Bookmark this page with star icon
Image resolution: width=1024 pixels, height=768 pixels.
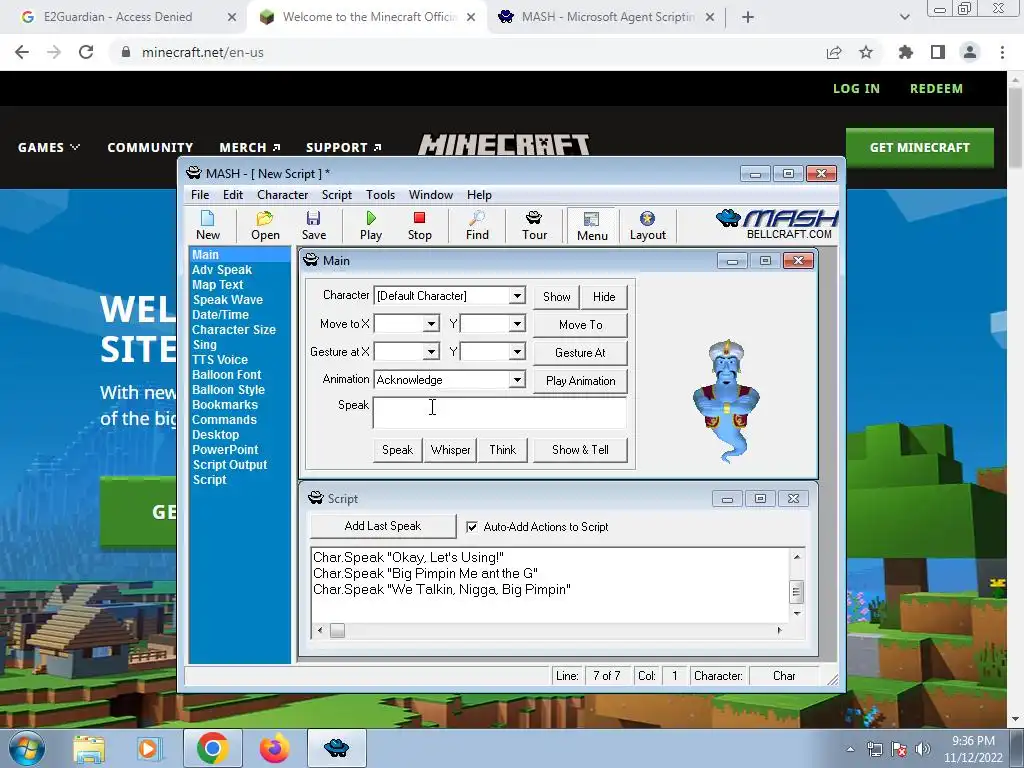(866, 52)
